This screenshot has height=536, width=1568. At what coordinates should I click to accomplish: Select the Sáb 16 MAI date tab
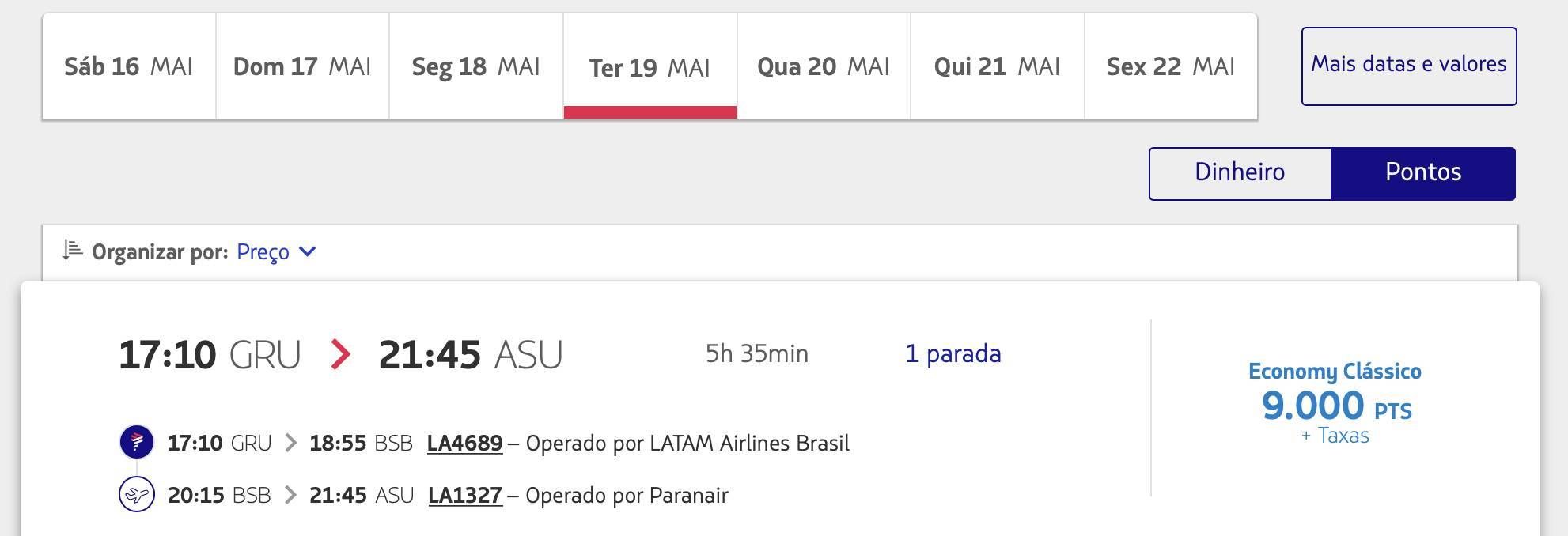(129, 66)
